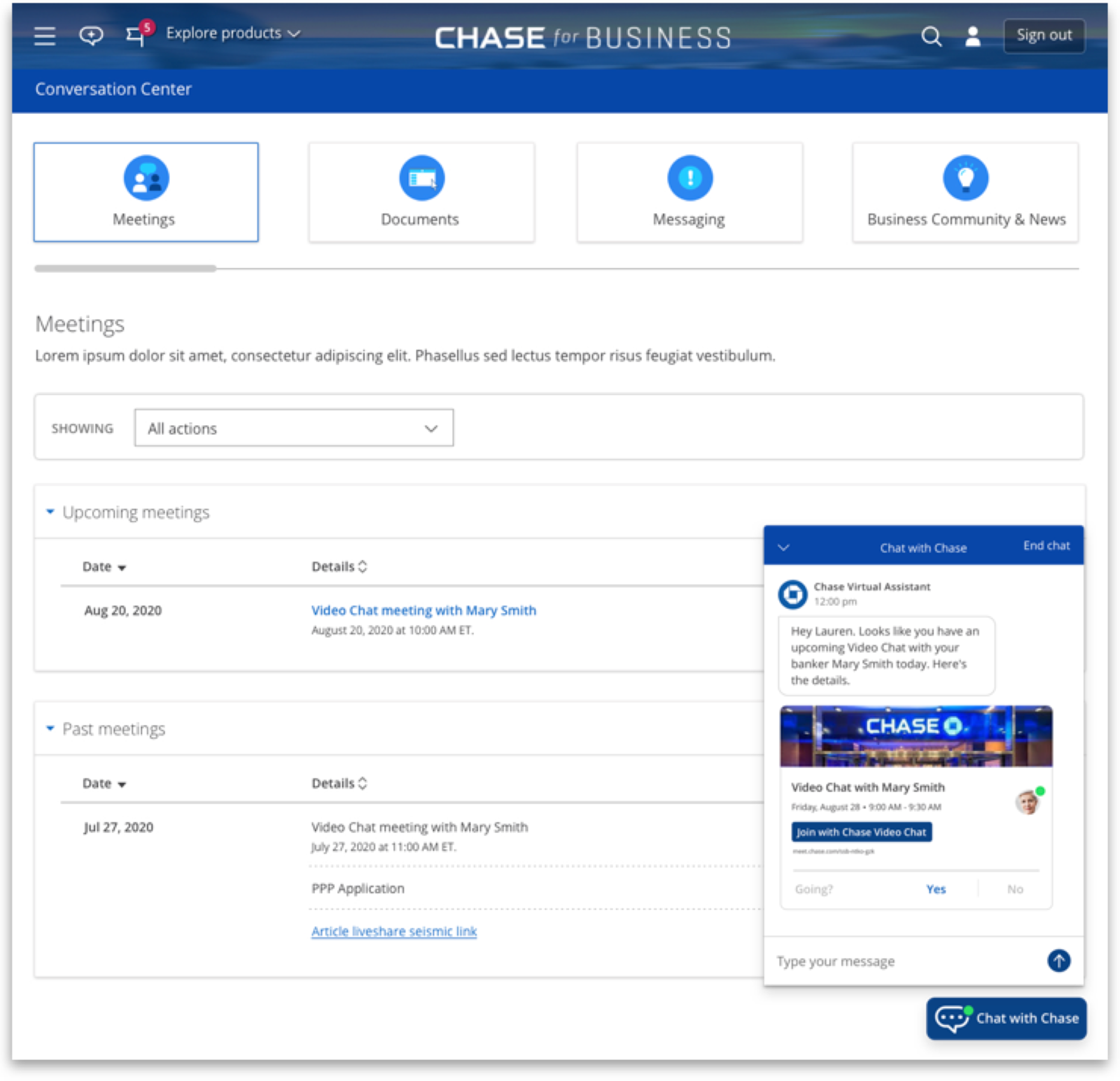Select Yes for Going prompt

[x=935, y=889]
